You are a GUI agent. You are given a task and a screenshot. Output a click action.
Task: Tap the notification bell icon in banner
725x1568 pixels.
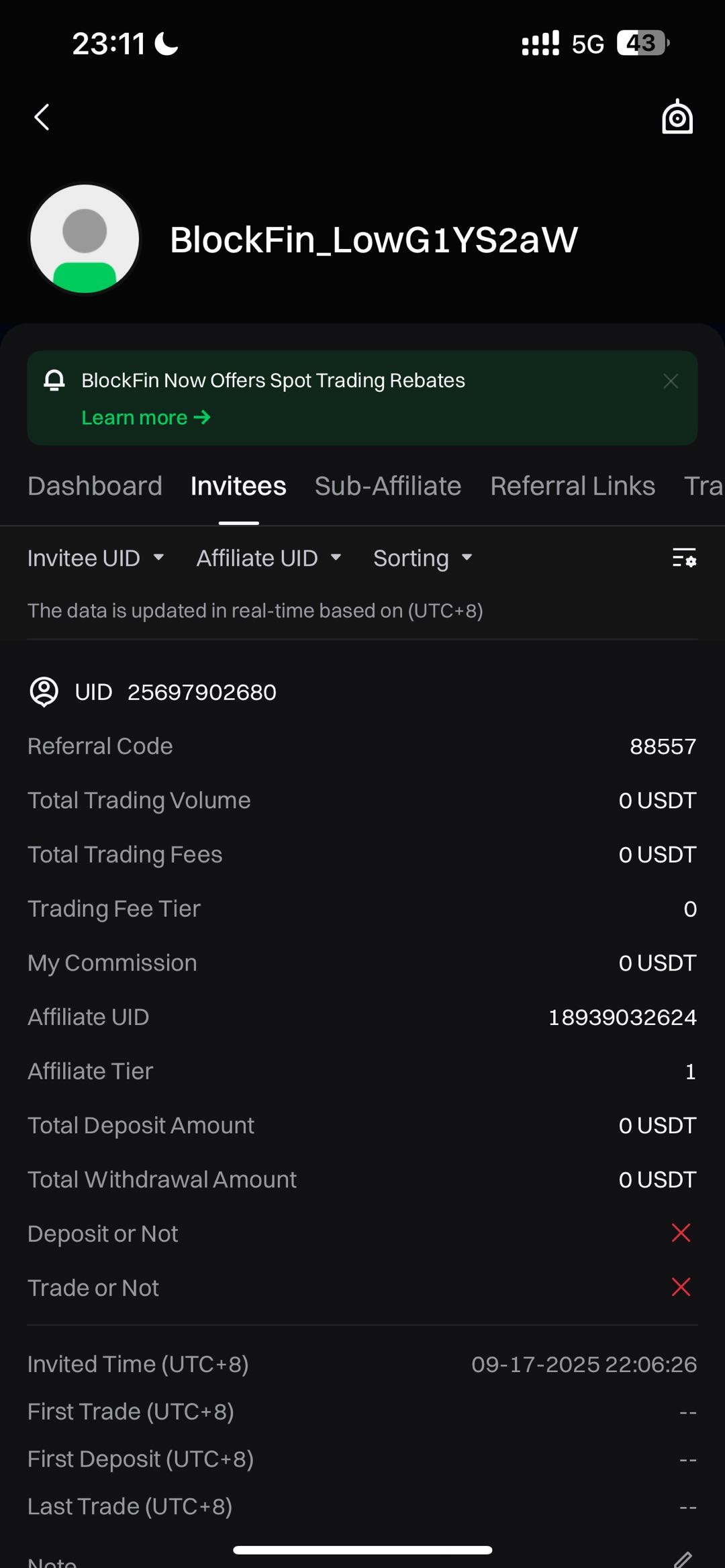tap(54, 381)
